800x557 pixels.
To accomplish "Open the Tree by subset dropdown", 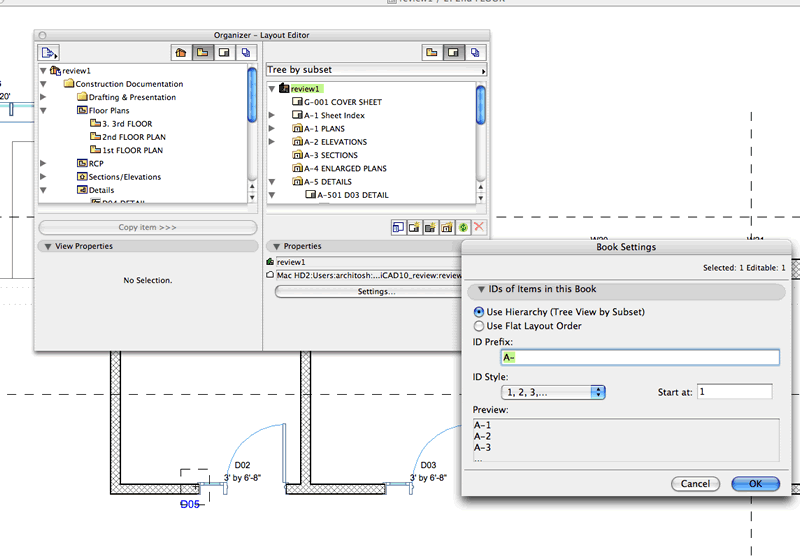I will 376,70.
